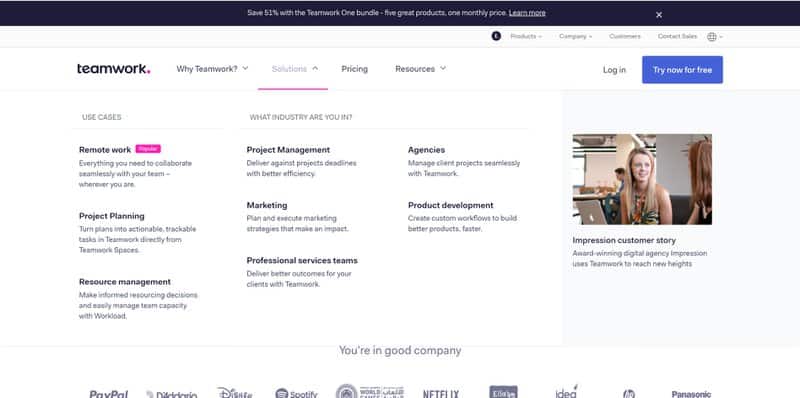Expand the Company dropdown

coord(576,36)
